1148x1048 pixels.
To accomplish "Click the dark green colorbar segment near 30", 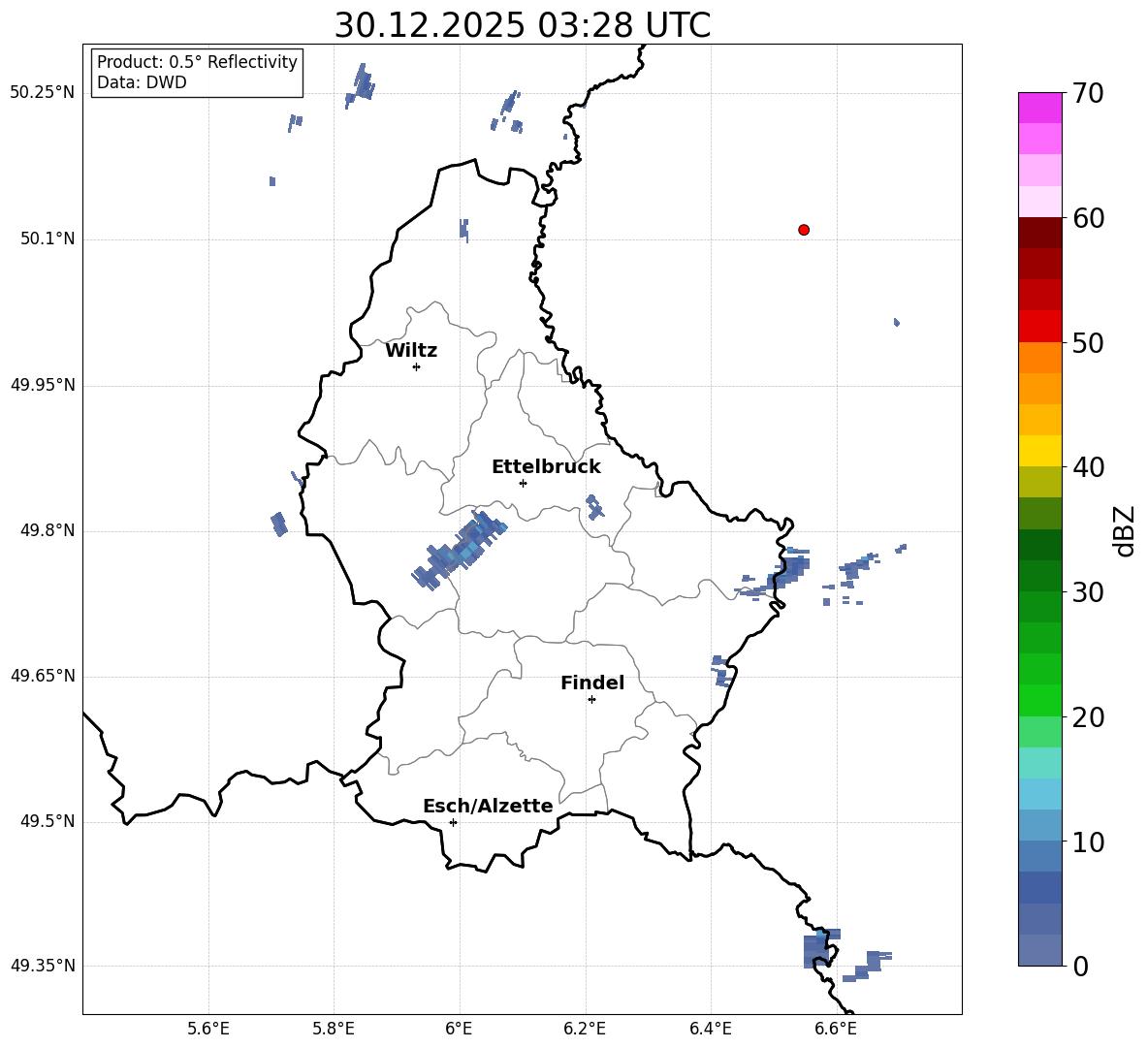I will pyautogui.click(x=1040, y=576).
